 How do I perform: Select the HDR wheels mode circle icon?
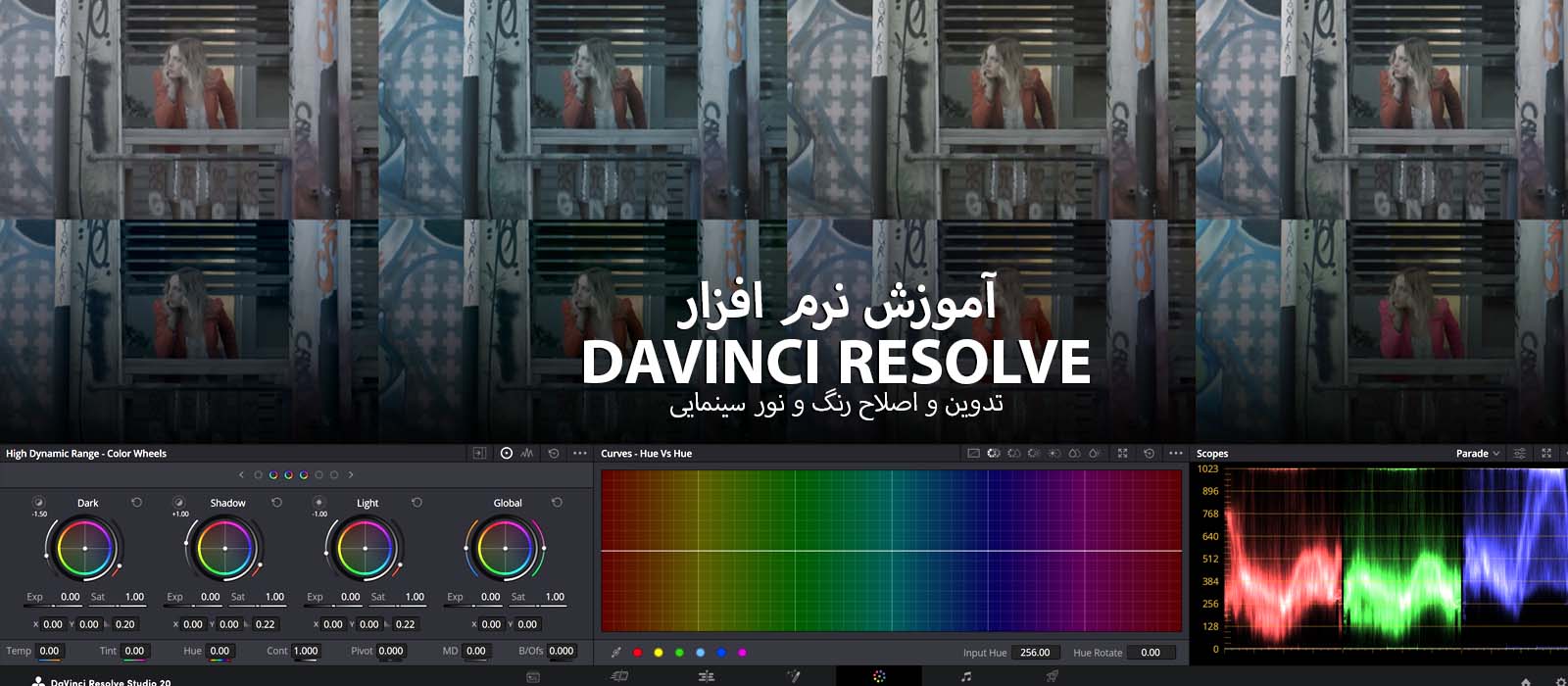[x=507, y=454]
